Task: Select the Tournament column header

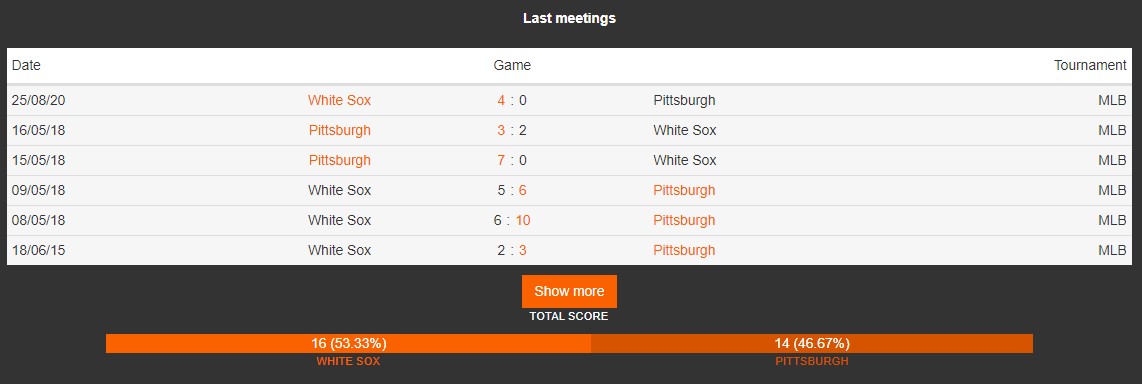Action: [x=1090, y=66]
